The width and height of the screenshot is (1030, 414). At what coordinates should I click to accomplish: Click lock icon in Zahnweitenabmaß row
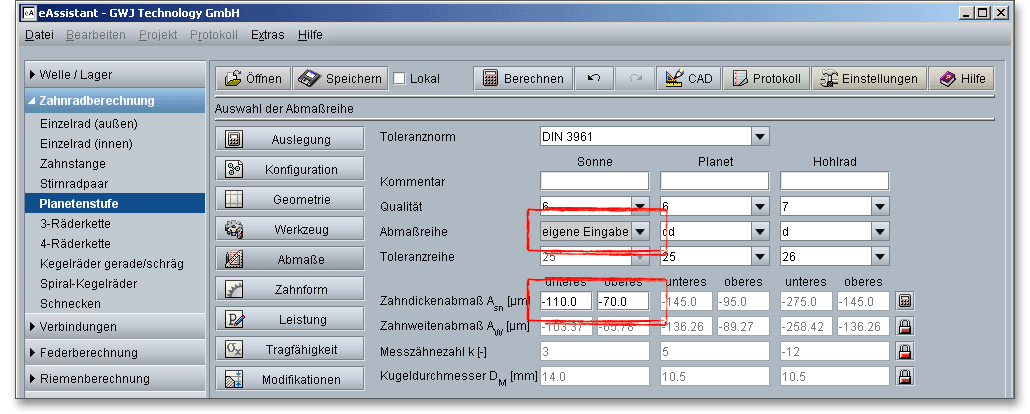tap(904, 326)
